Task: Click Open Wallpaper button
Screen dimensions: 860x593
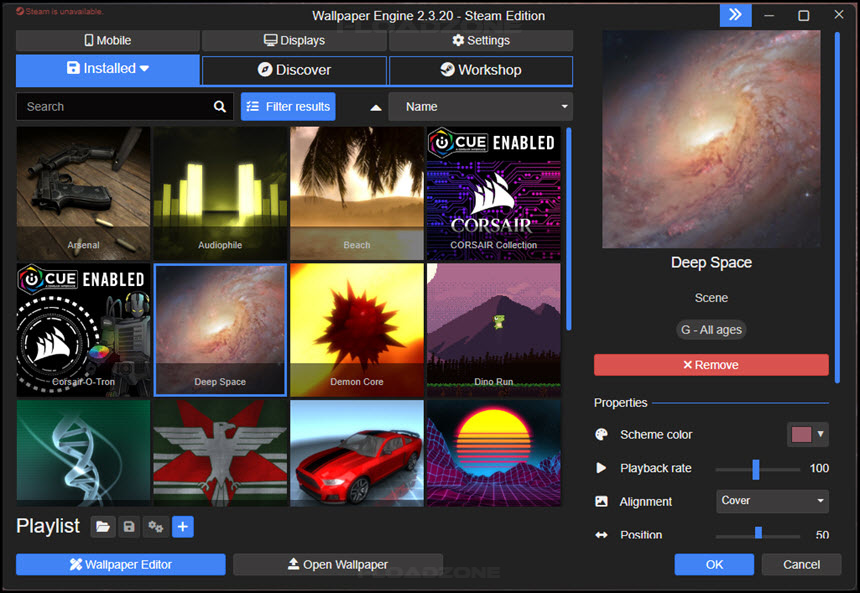Action: tap(338, 564)
